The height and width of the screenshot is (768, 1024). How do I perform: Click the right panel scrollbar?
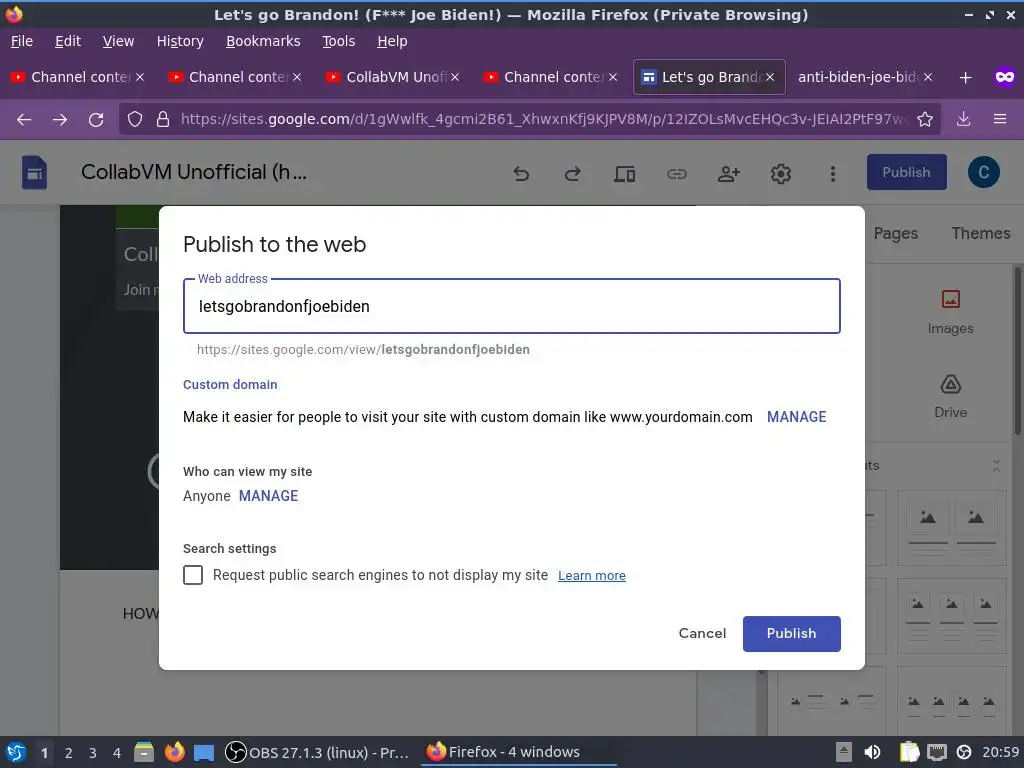pyautogui.click(x=1017, y=350)
